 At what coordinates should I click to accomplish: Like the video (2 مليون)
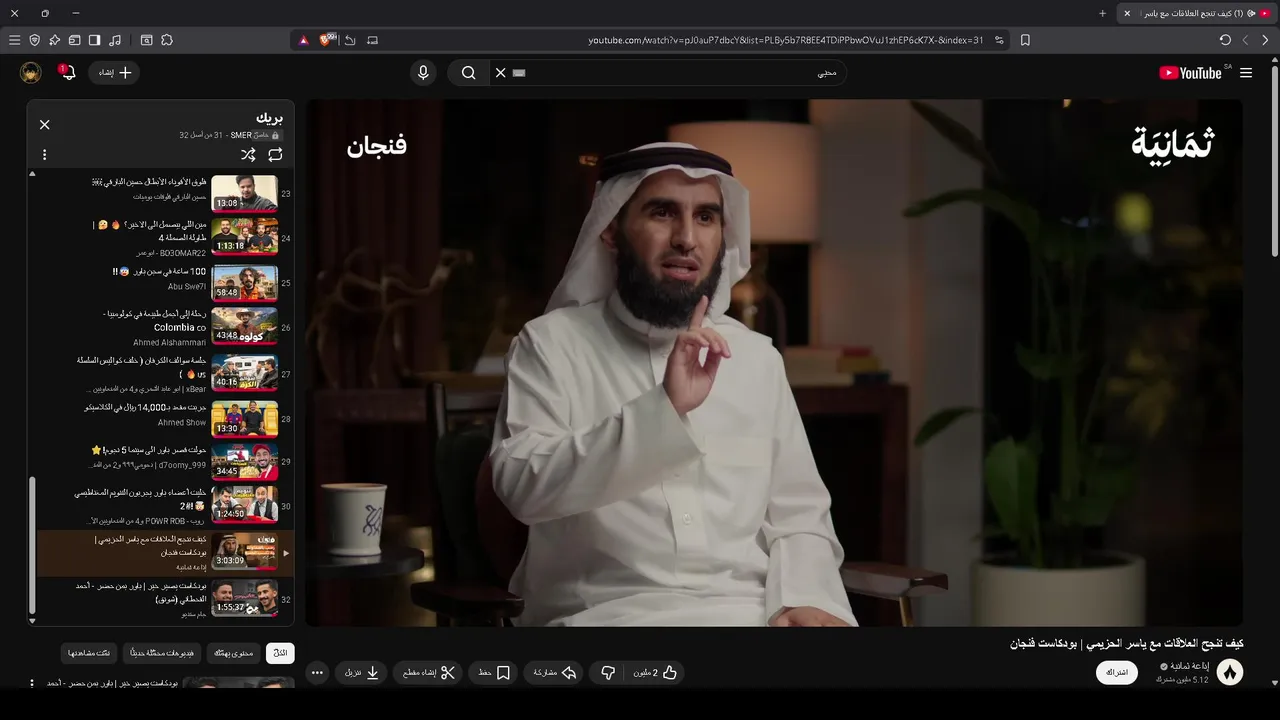pos(656,673)
